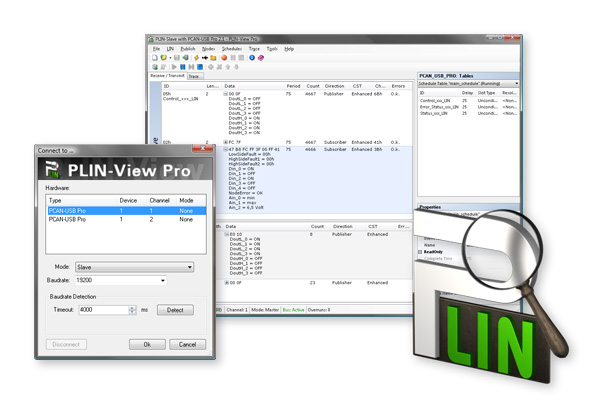
Task: Select PCAN-USB Pro channel 1 row
Action: tap(127, 211)
